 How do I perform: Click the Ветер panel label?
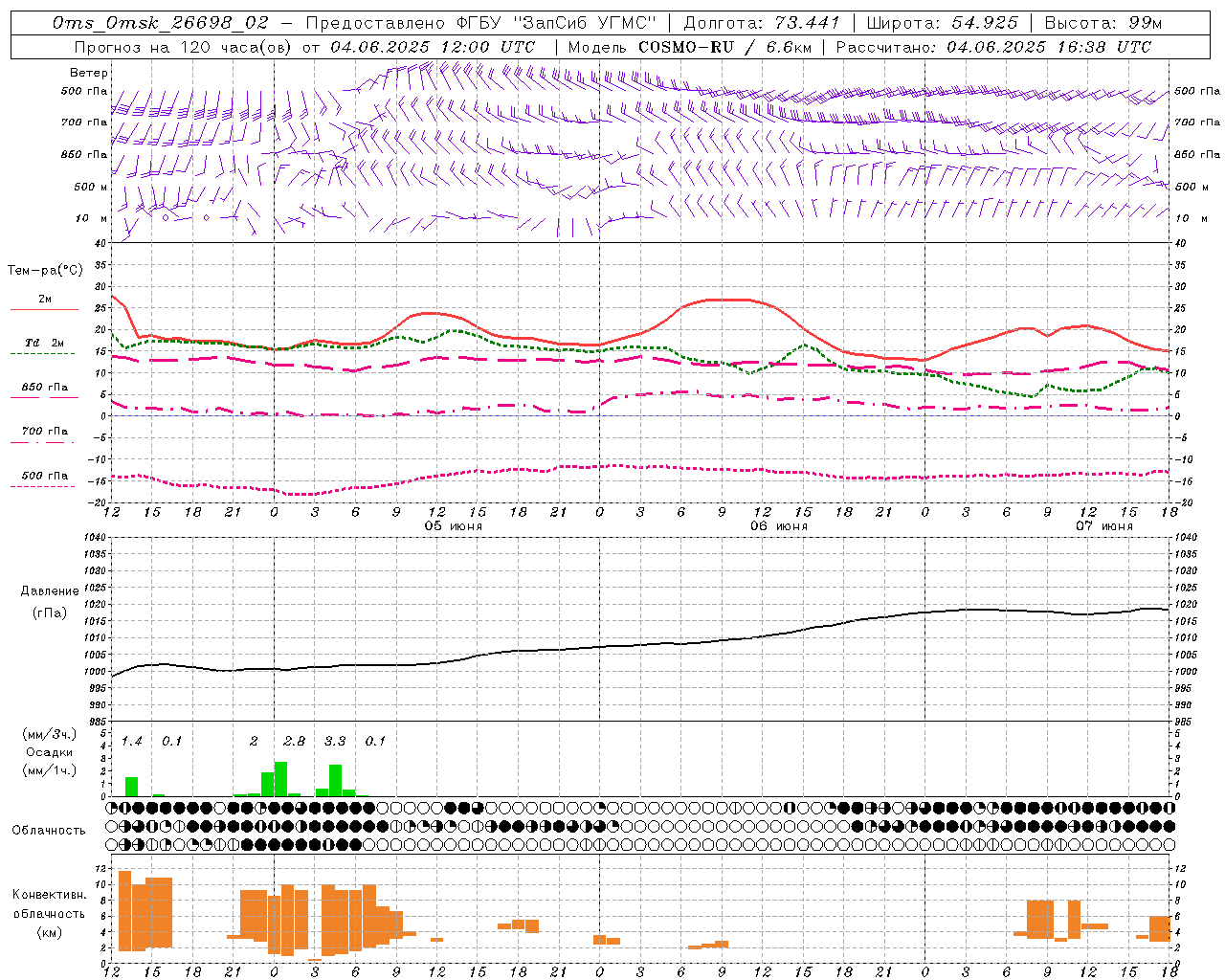tap(89, 73)
